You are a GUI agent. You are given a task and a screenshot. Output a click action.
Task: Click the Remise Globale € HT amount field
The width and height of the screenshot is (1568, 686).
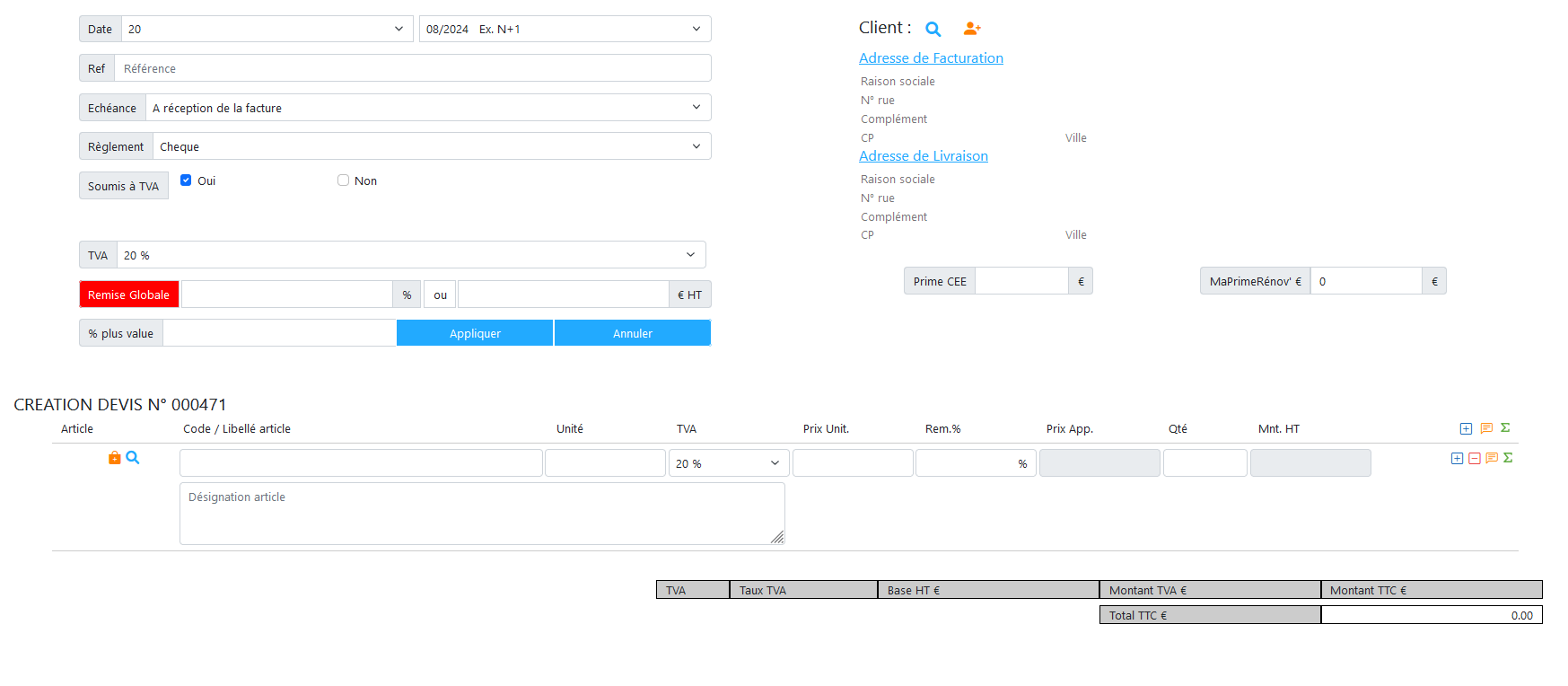[x=563, y=295]
